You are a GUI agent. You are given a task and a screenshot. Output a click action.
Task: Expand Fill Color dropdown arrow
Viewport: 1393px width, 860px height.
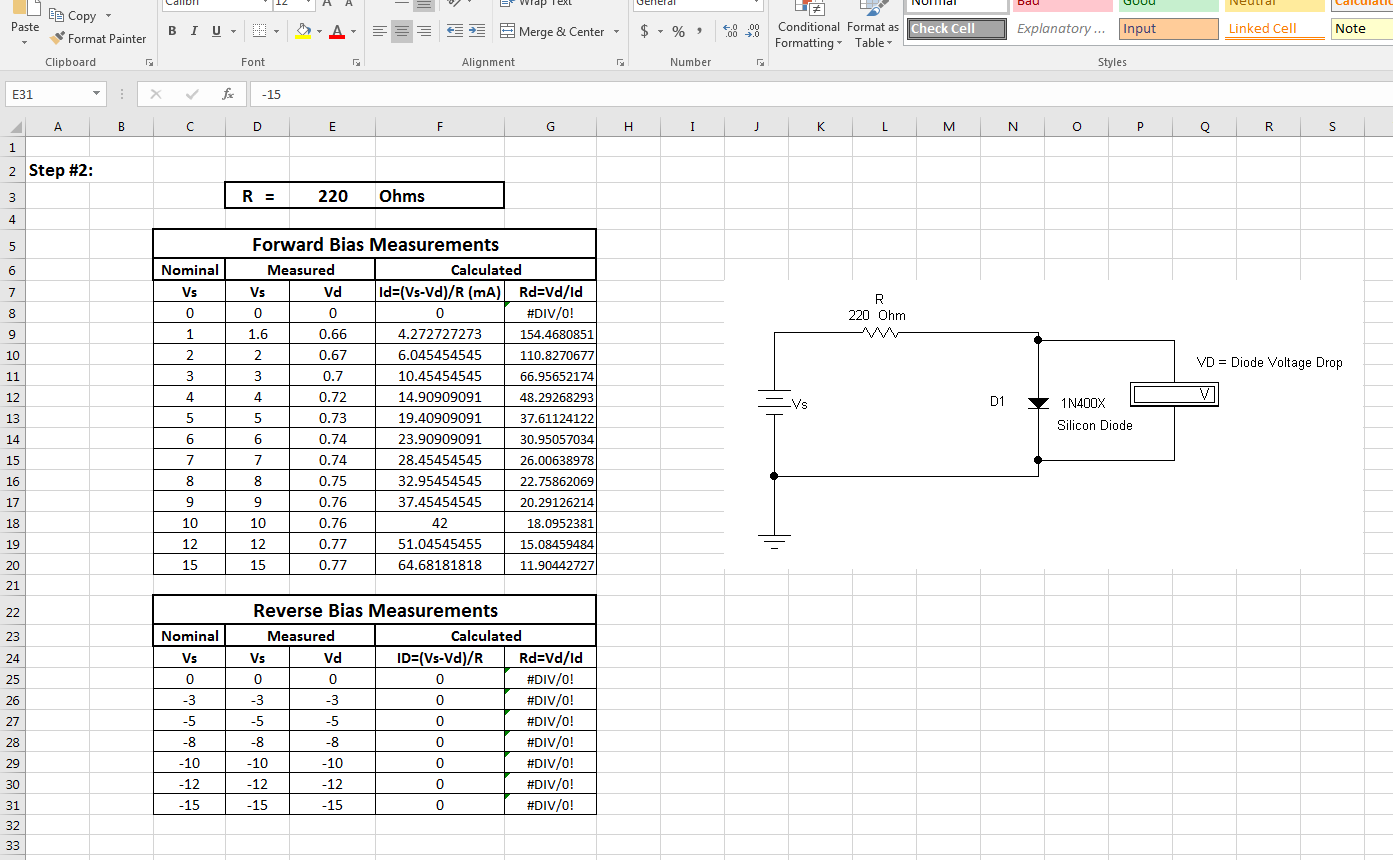320,32
